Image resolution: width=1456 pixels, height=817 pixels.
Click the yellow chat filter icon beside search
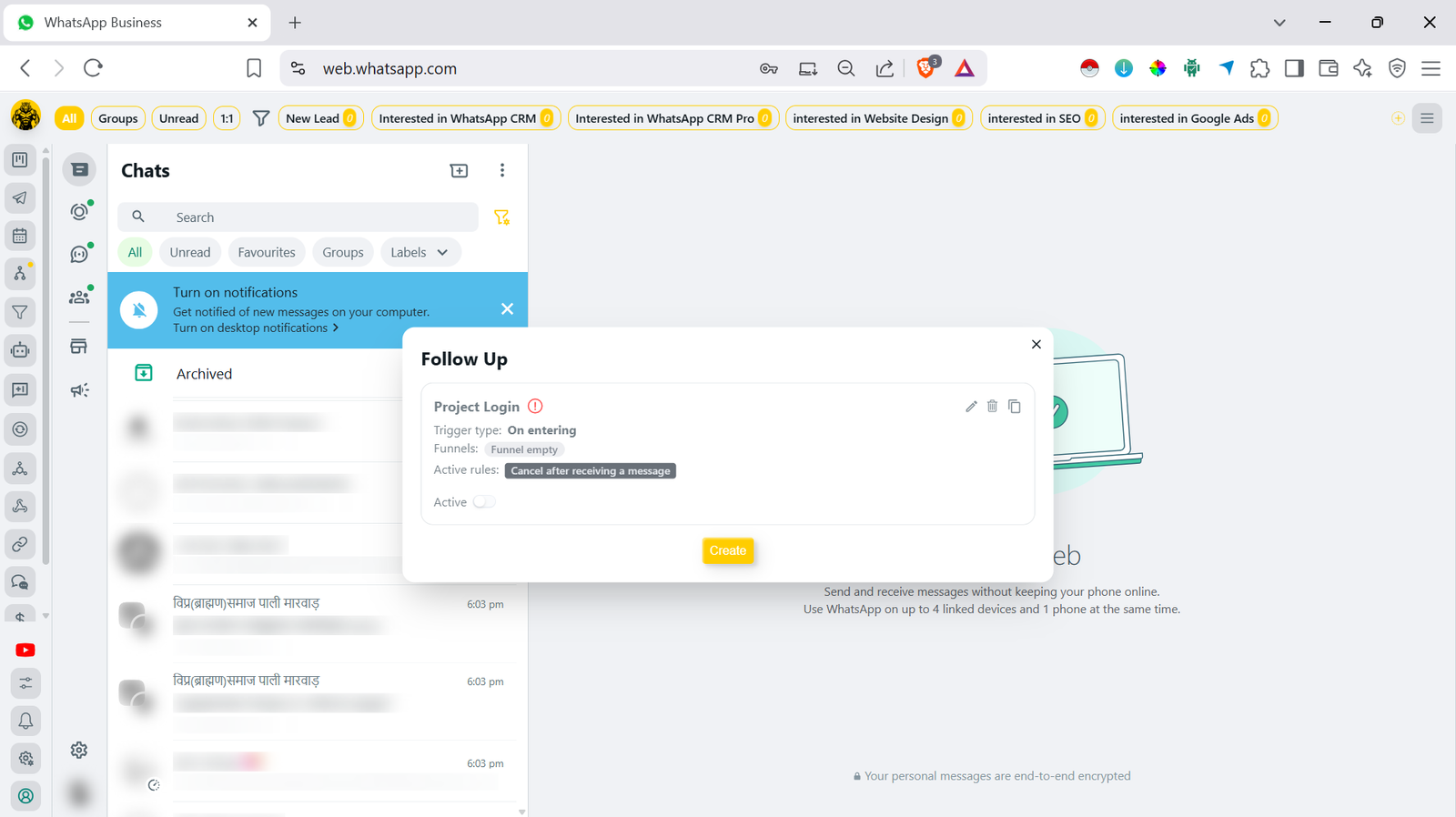pyautogui.click(x=501, y=217)
